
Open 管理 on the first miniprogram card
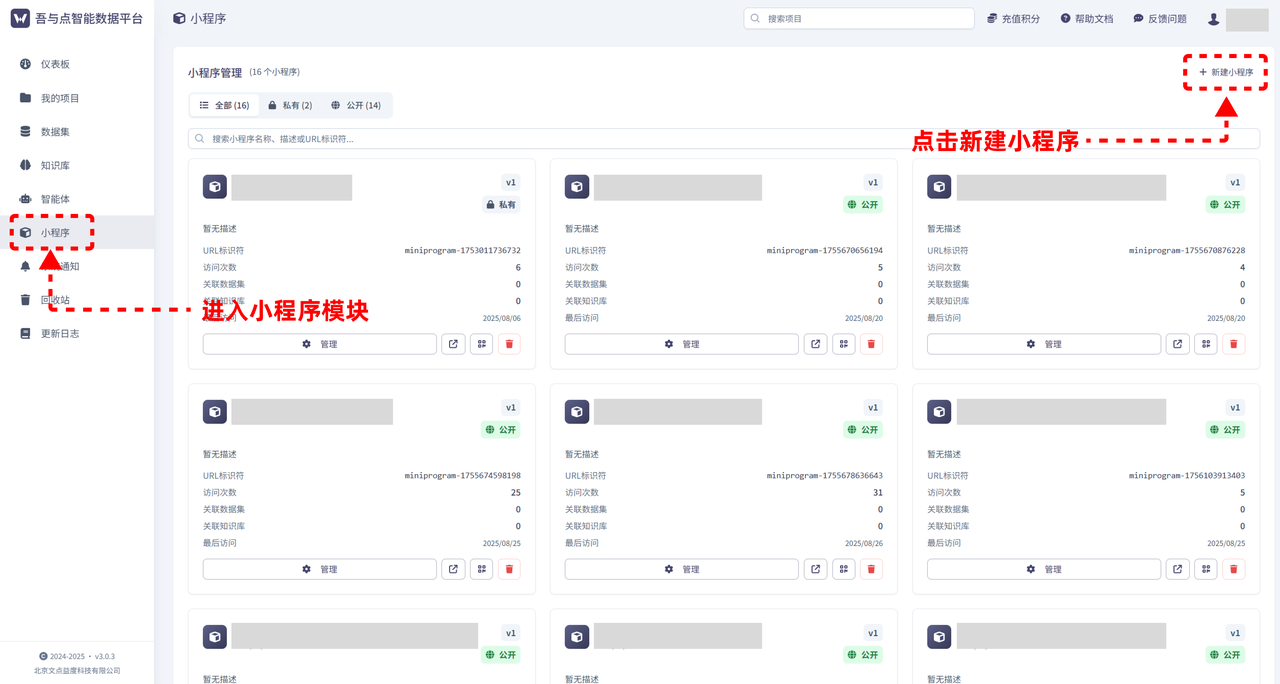[x=319, y=343]
